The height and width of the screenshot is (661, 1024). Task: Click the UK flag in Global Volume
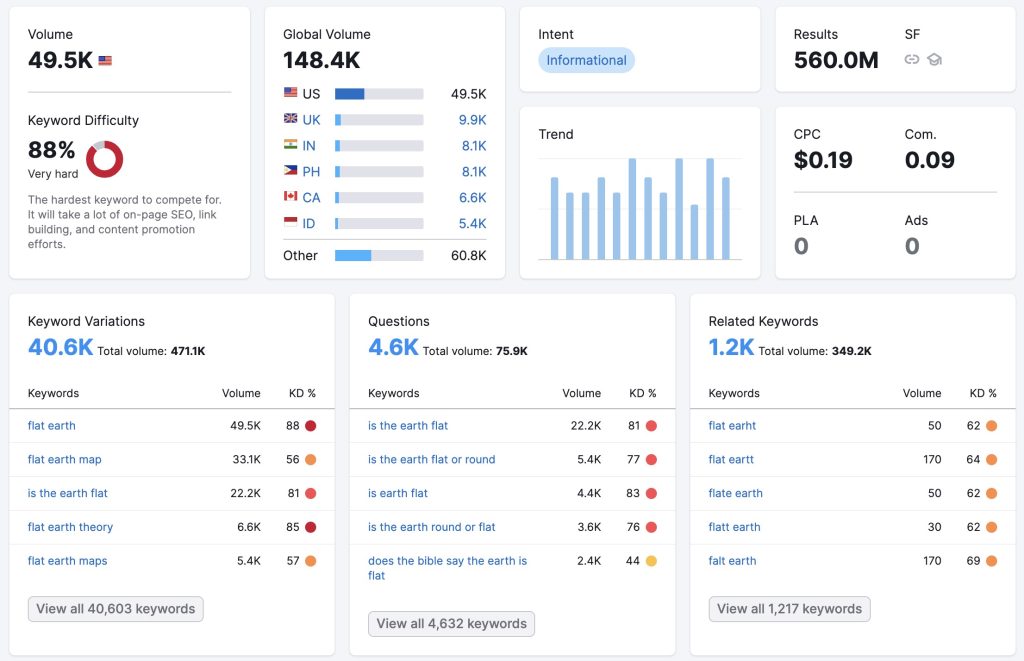[x=291, y=118]
